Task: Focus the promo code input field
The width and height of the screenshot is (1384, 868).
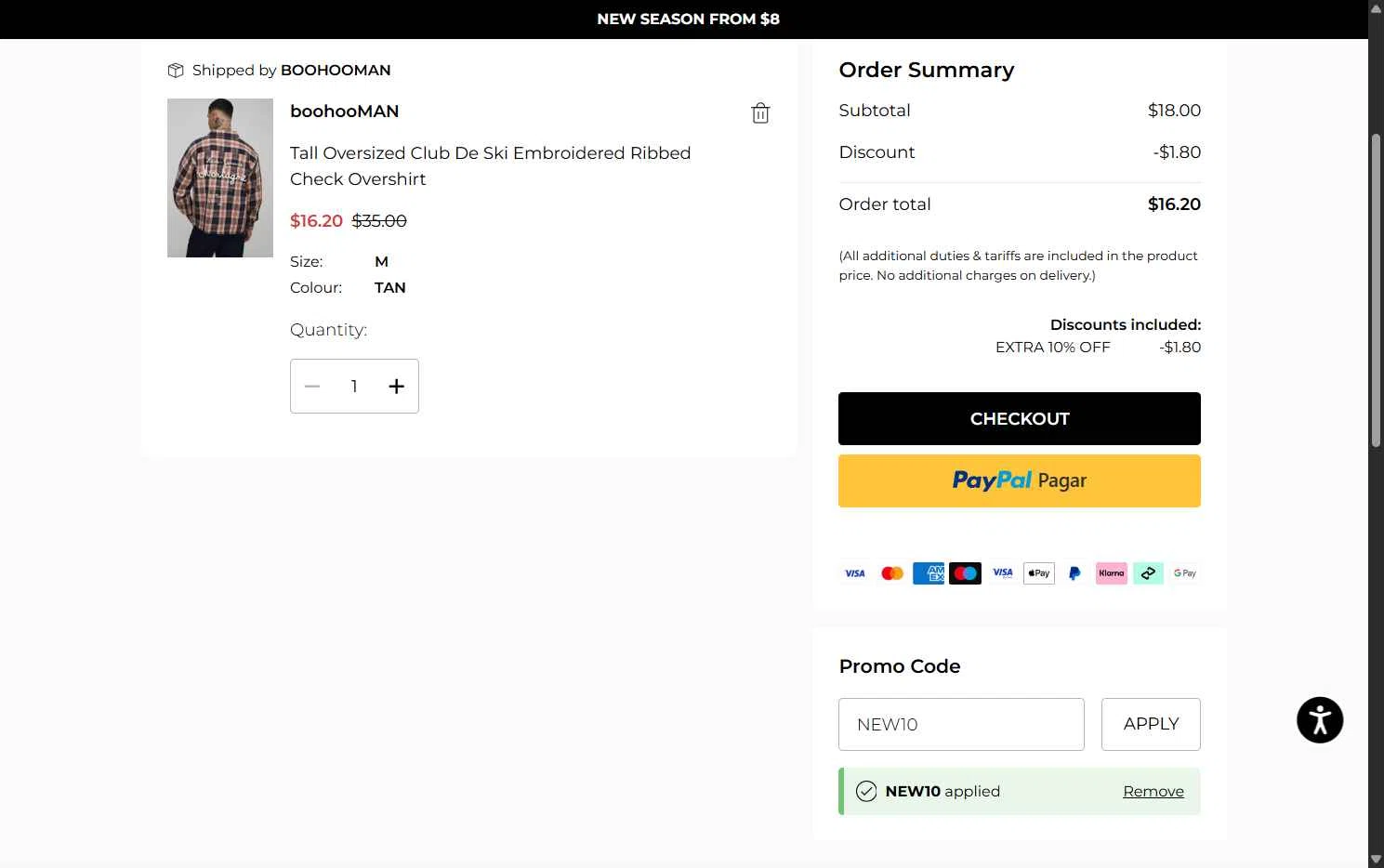Action: (960, 724)
